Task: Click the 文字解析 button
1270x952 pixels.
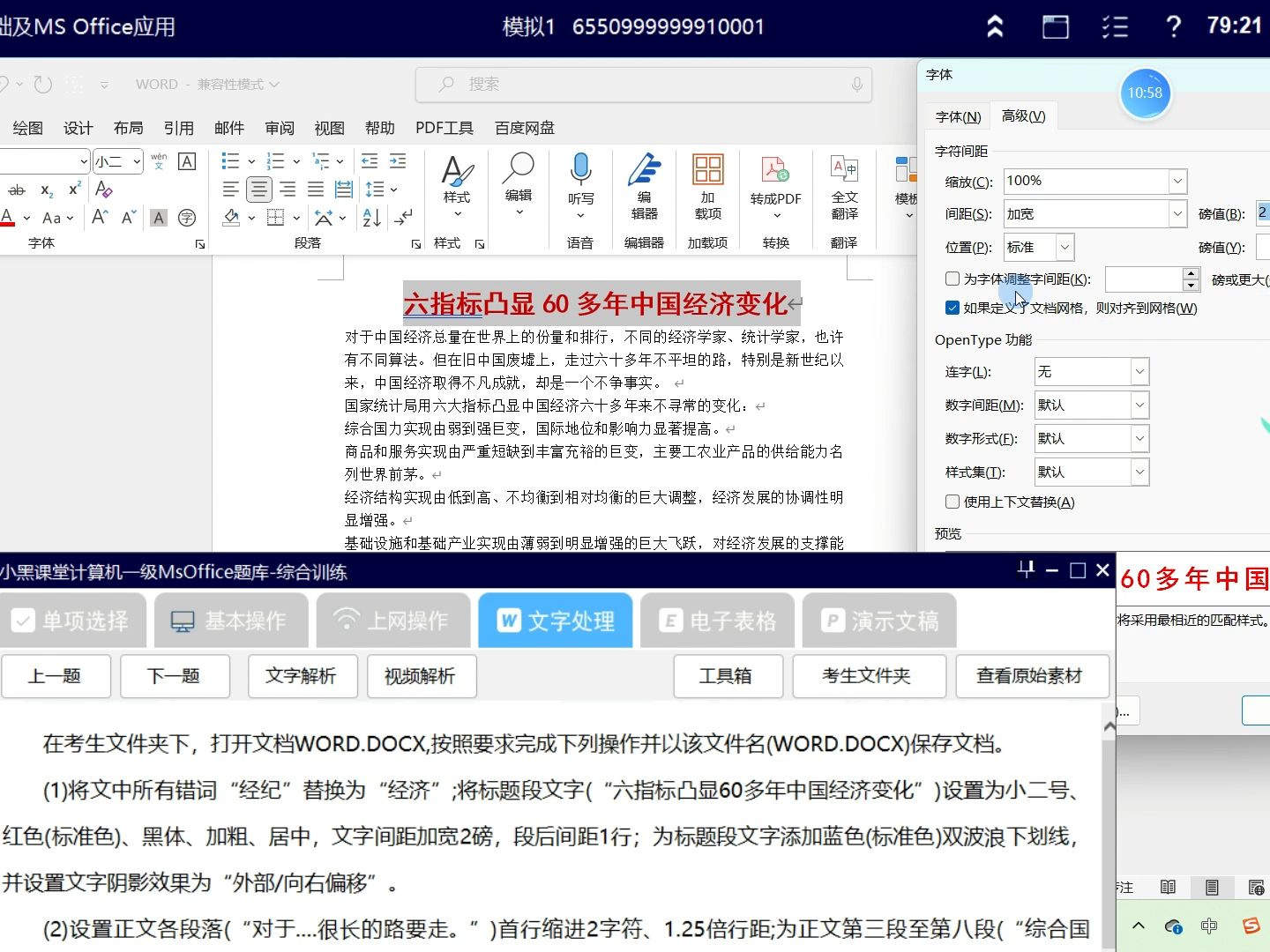Action: pyautogui.click(x=303, y=676)
